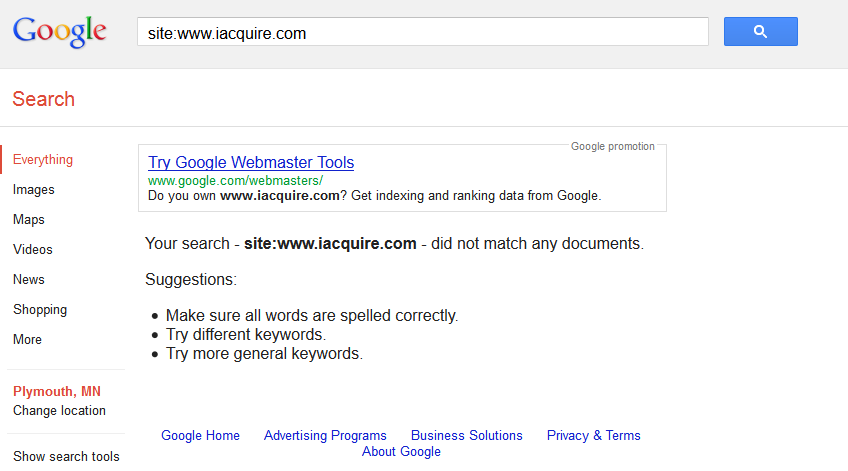Open Google Home footer link
The height and width of the screenshot is (471, 848).
(201, 435)
